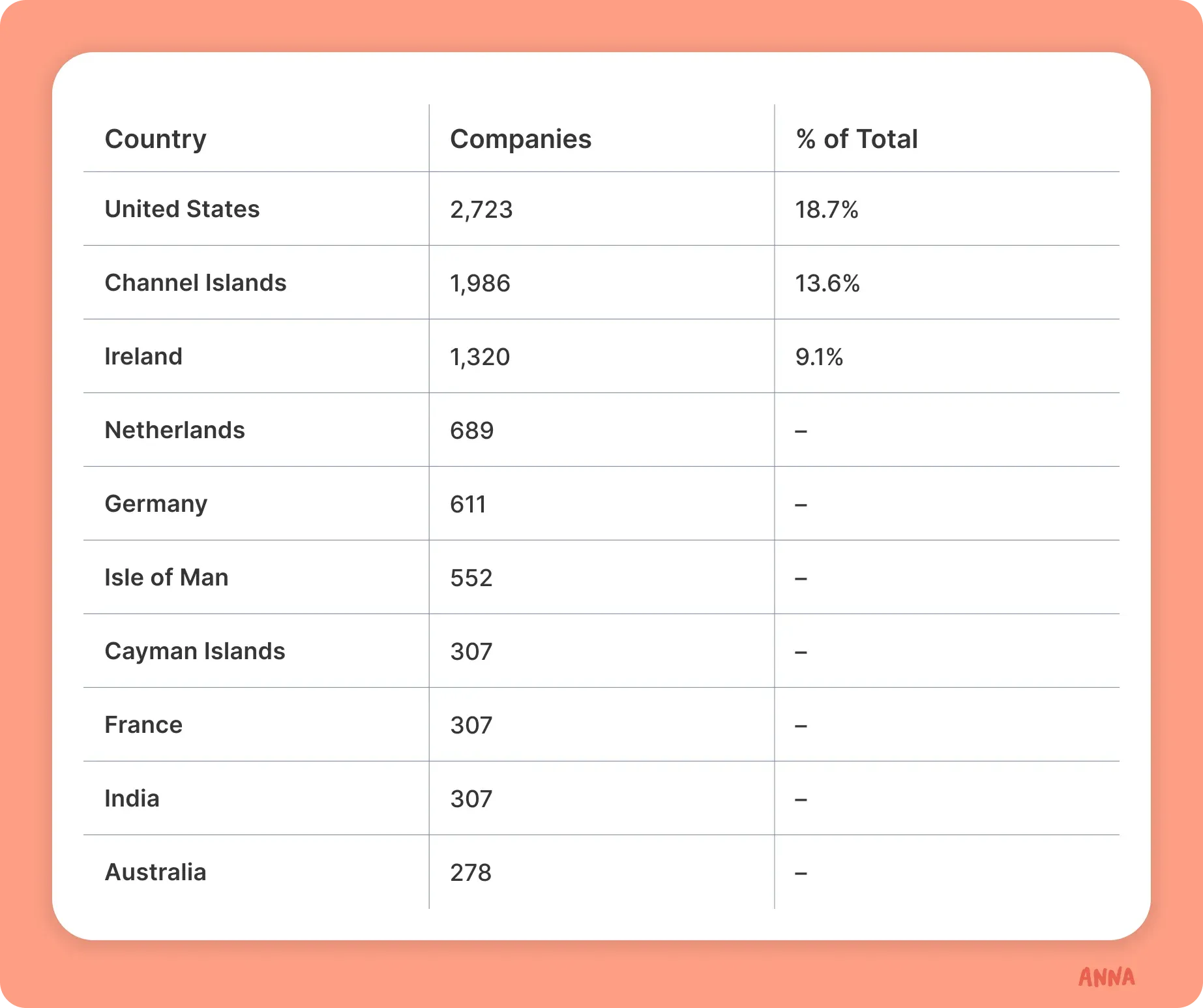Select the Ireland row label
The width and height of the screenshot is (1203, 1008).
click(143, 357)
